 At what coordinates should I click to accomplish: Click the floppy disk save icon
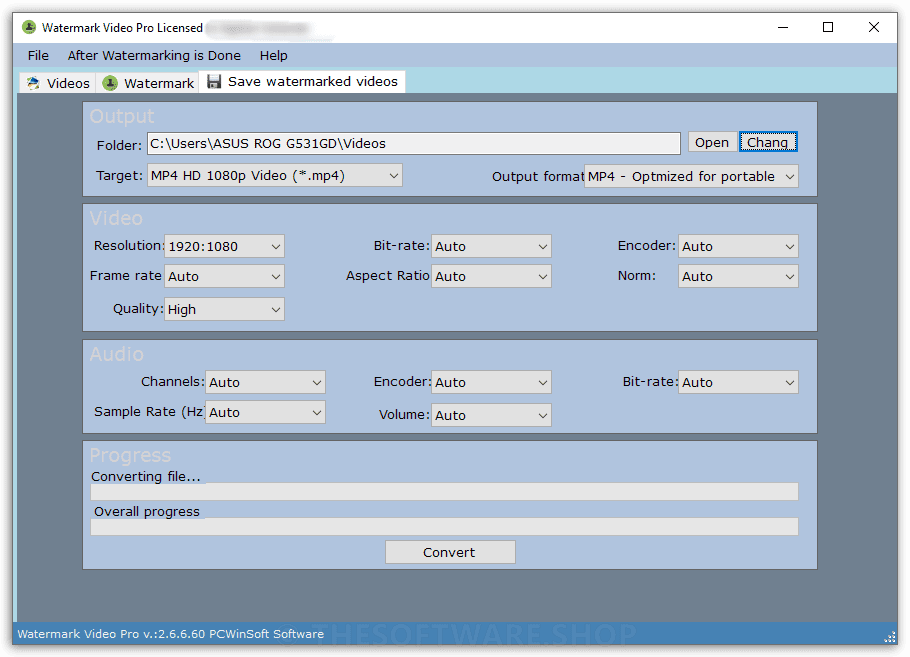[x=214, y=81]
